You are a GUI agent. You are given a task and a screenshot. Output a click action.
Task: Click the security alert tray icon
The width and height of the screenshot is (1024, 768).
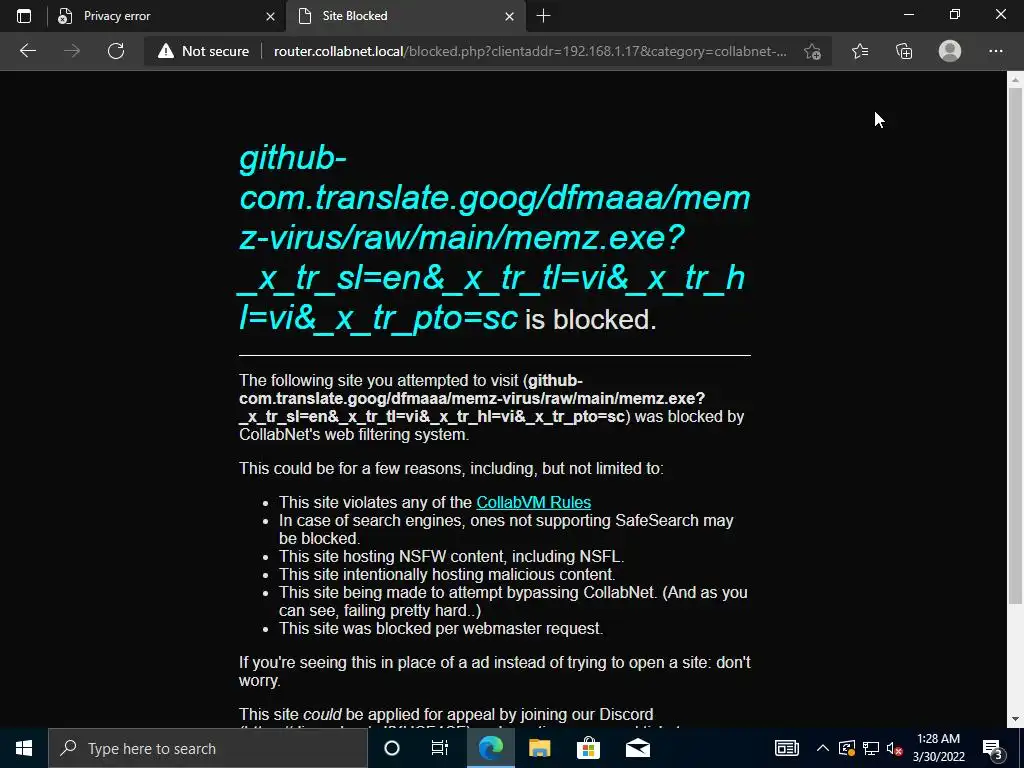pos(846,748)
